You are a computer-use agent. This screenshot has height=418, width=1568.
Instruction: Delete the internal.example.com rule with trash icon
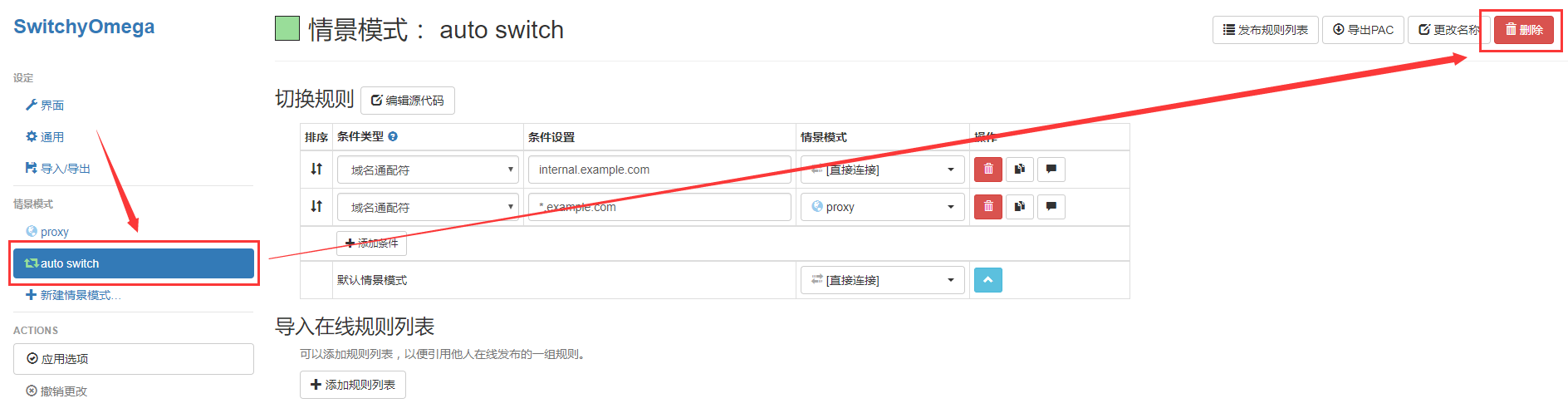click(988, 170)
